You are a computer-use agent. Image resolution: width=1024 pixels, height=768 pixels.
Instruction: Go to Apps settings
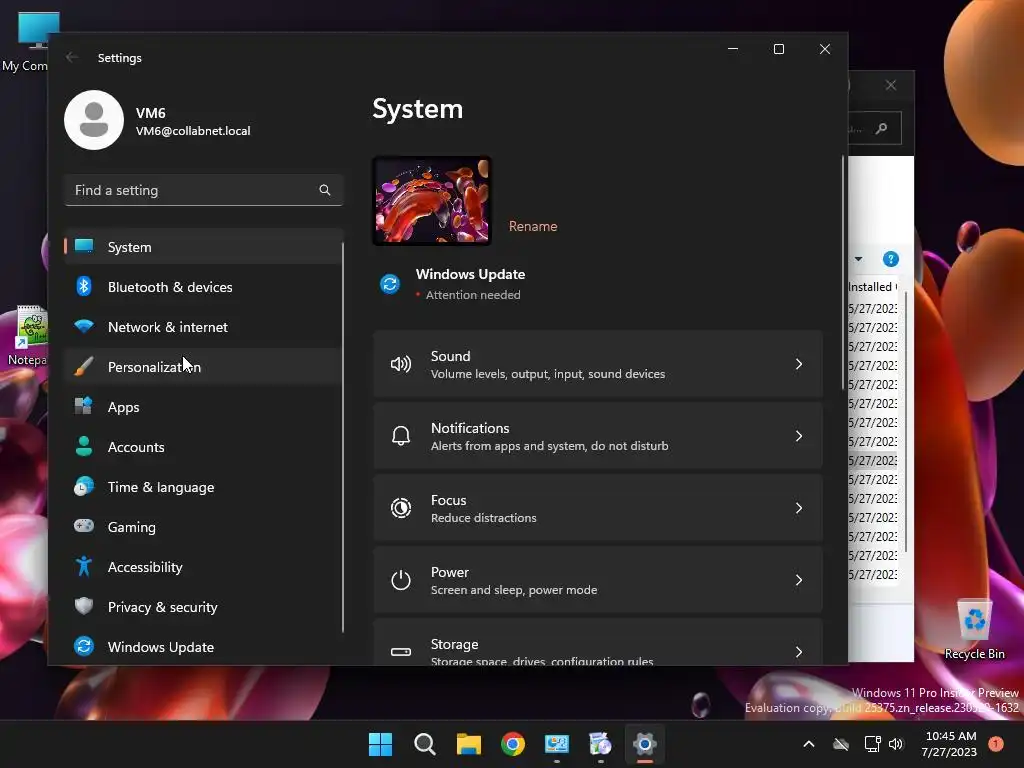pos(202,407)
